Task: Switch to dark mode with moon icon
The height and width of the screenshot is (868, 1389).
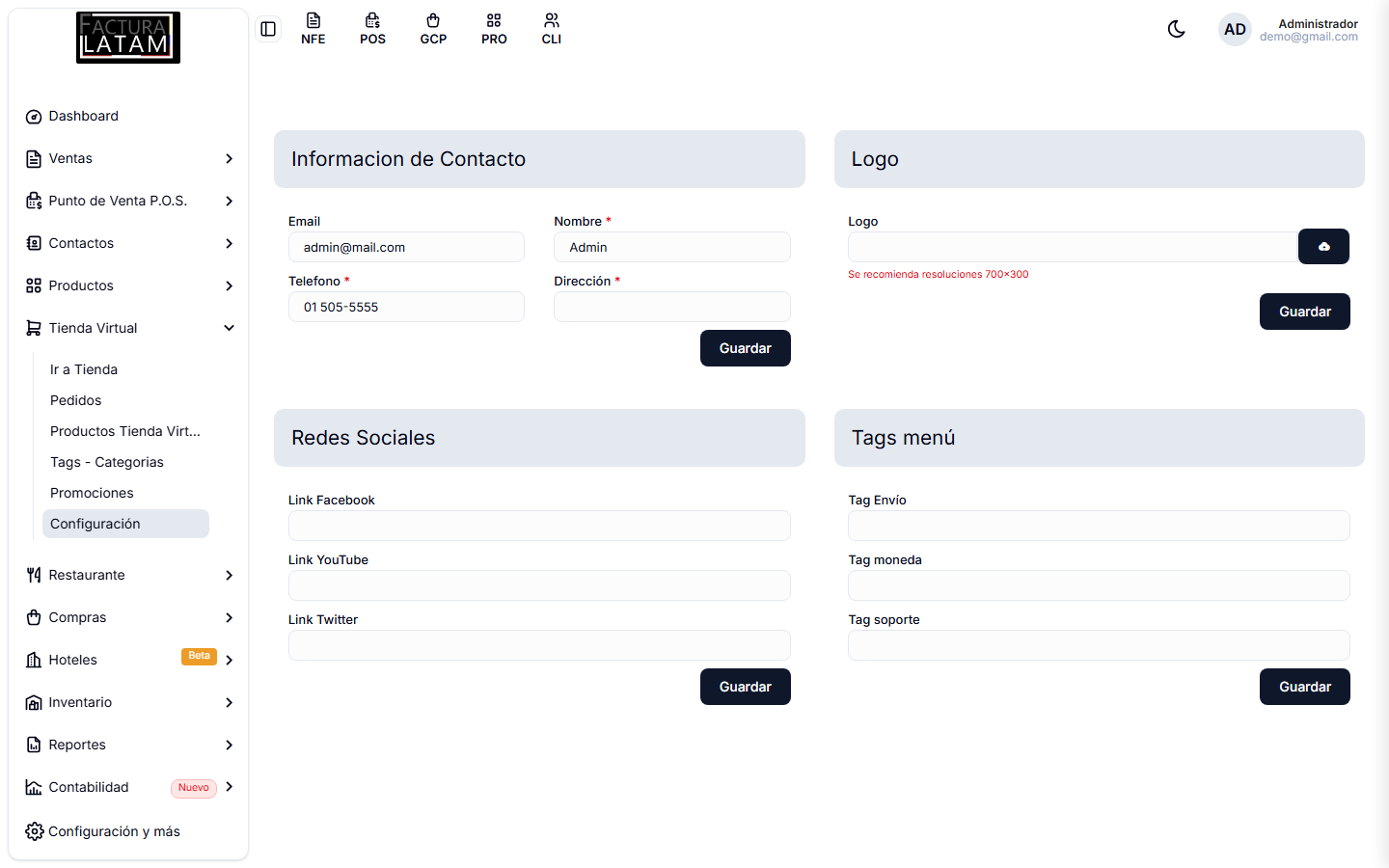Action: [1176, 29]
